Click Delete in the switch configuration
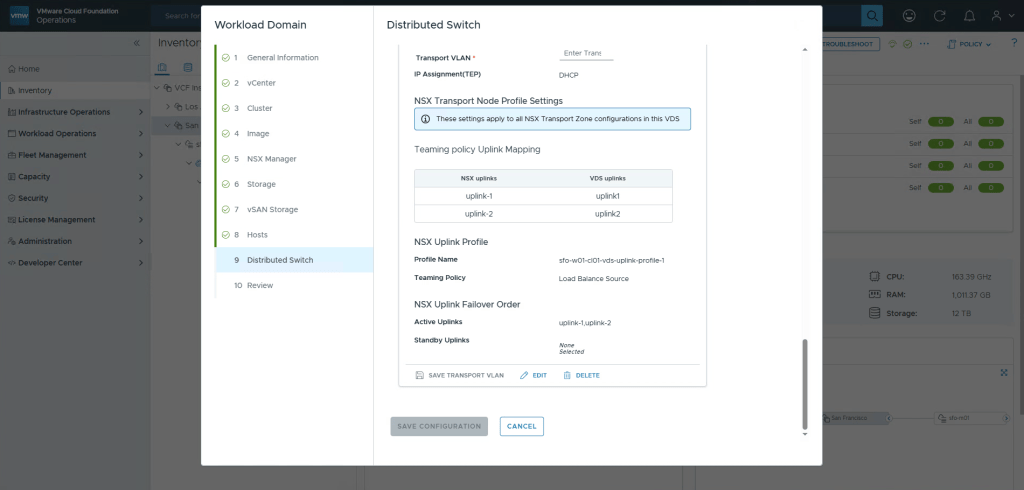This screenshot has width=1024, height=490. (x=581, y=375)
